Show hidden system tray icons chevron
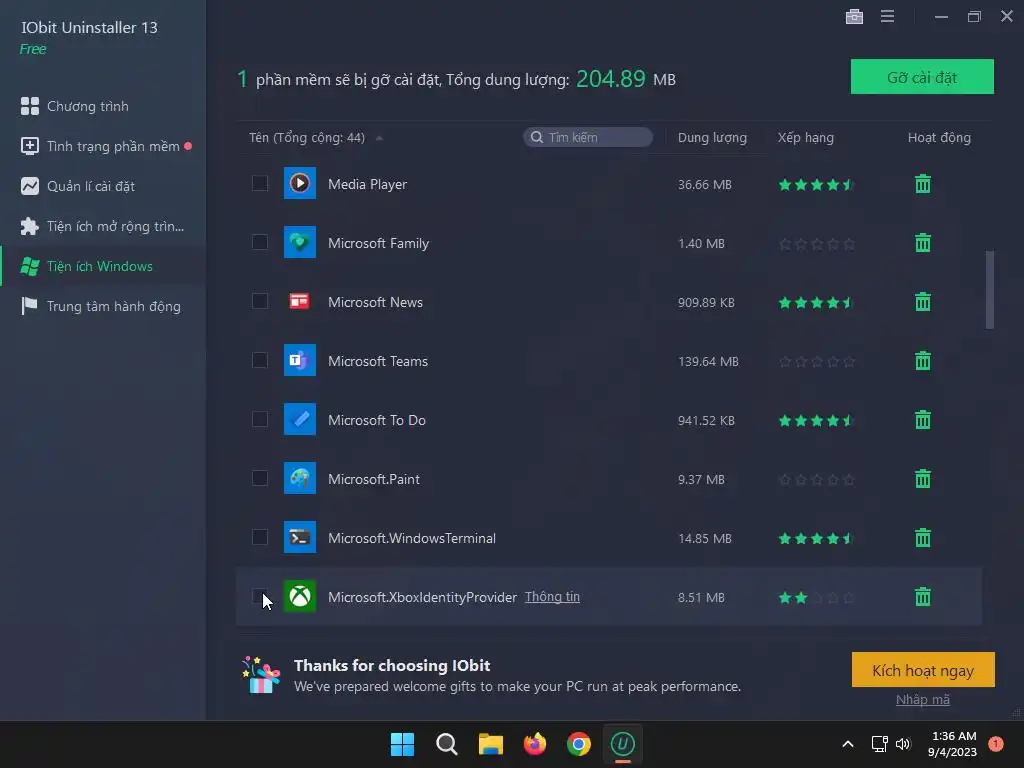The image size is (1024, 768). click(x=848, y=744)
